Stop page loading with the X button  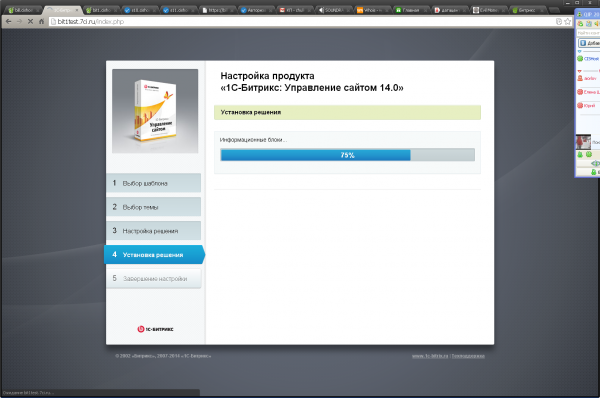click(x=30, y=21)
